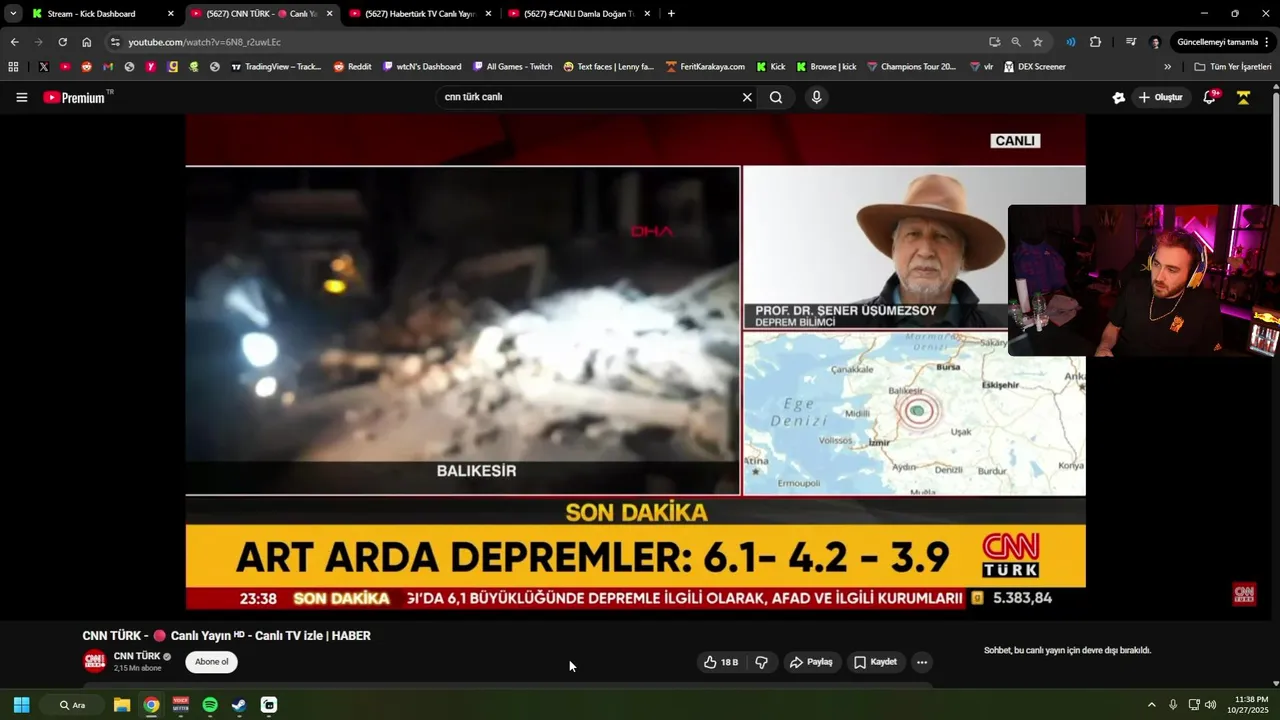Image resolution: width=1280 pixels, height=720 pixels.
Task: Open the CNN TÜRK channel name link
Action: click(x=137, y=656)
